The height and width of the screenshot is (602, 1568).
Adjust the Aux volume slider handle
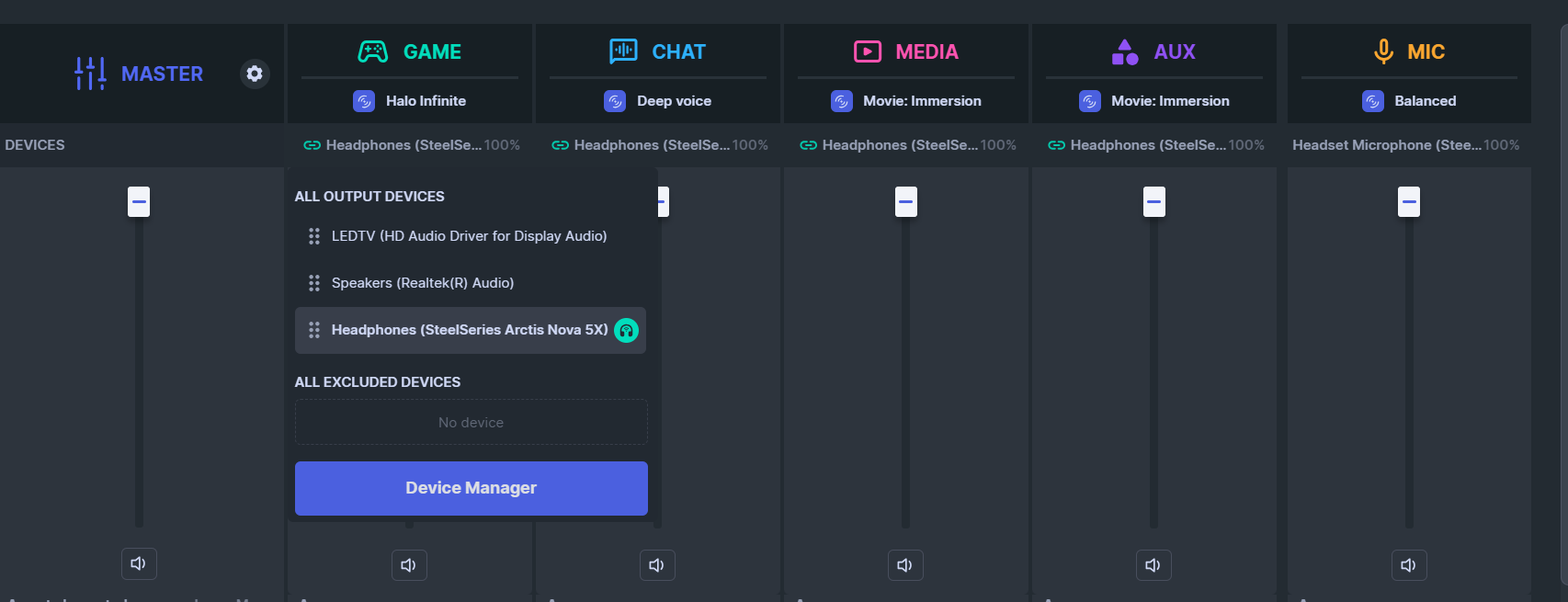(1154, 201)
